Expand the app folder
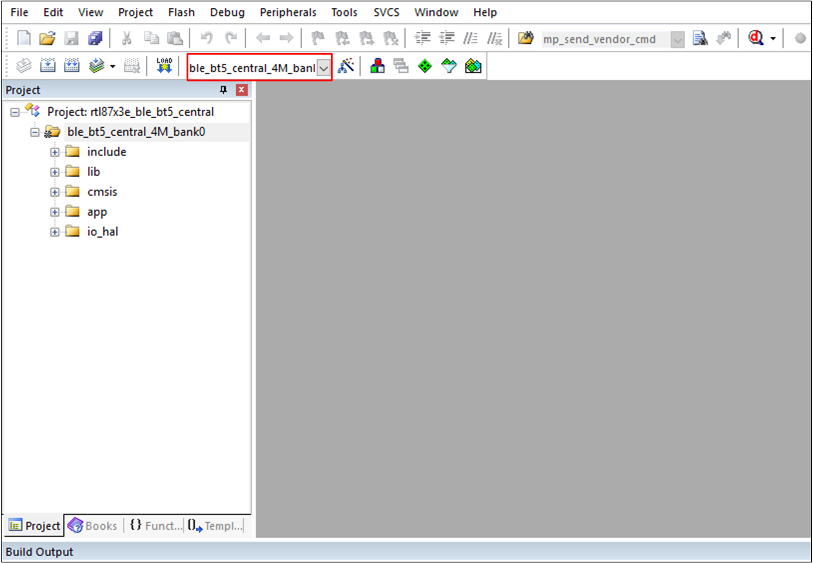Image resolution: width=813 pixels, height=563 pixels. click(x=54, y=212)
